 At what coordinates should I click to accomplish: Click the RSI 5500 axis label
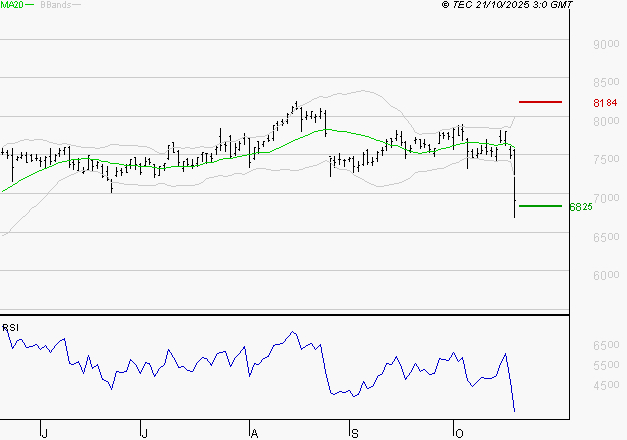click(x=606, y=365)
